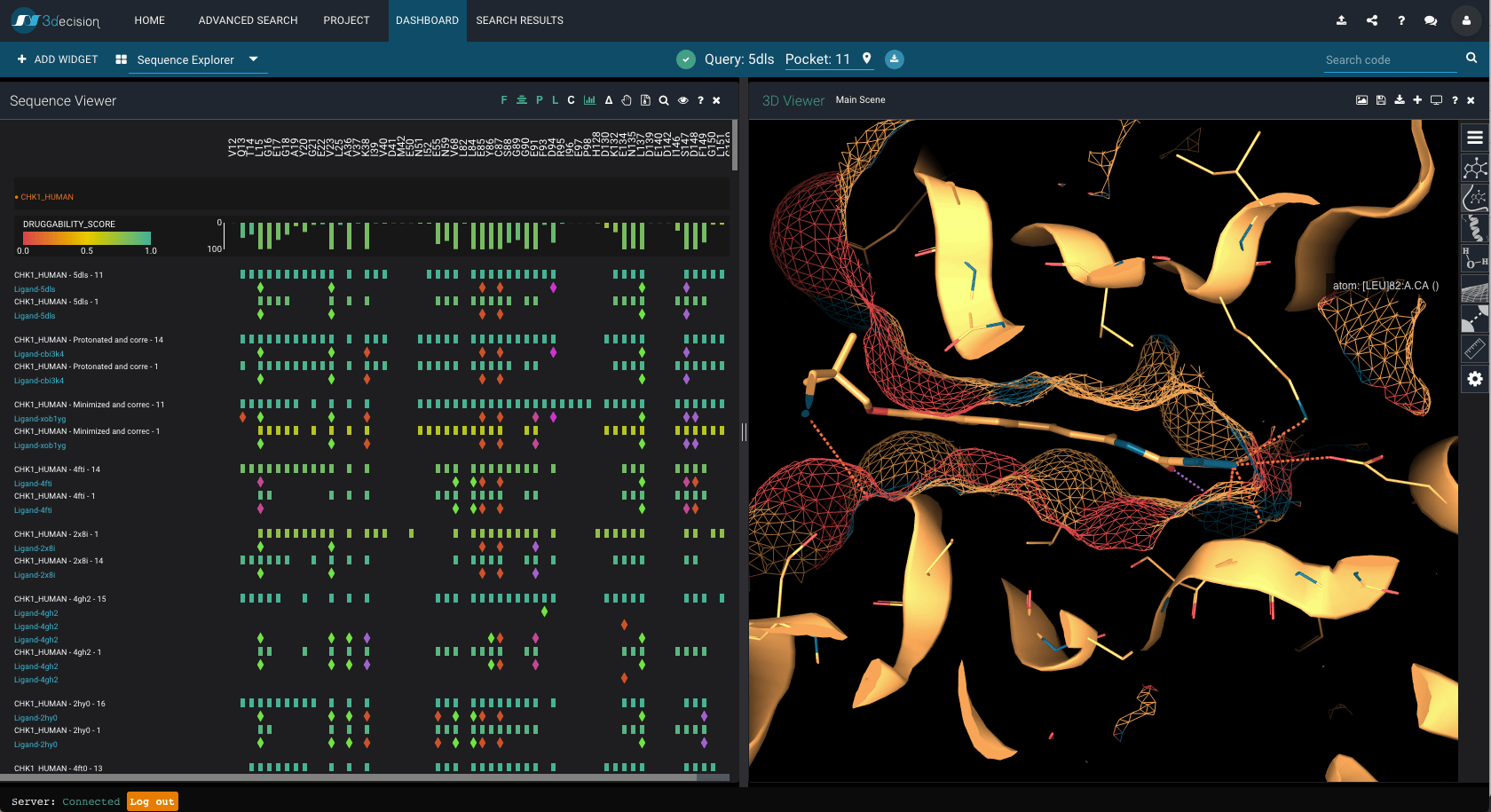Toggle the green F filter letter

(x=504, y=100)
